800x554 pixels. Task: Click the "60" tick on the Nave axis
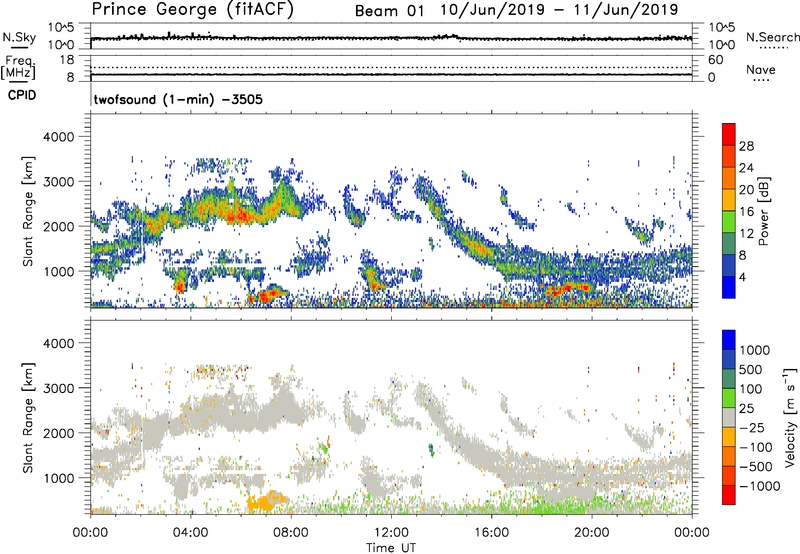point(715,60)
